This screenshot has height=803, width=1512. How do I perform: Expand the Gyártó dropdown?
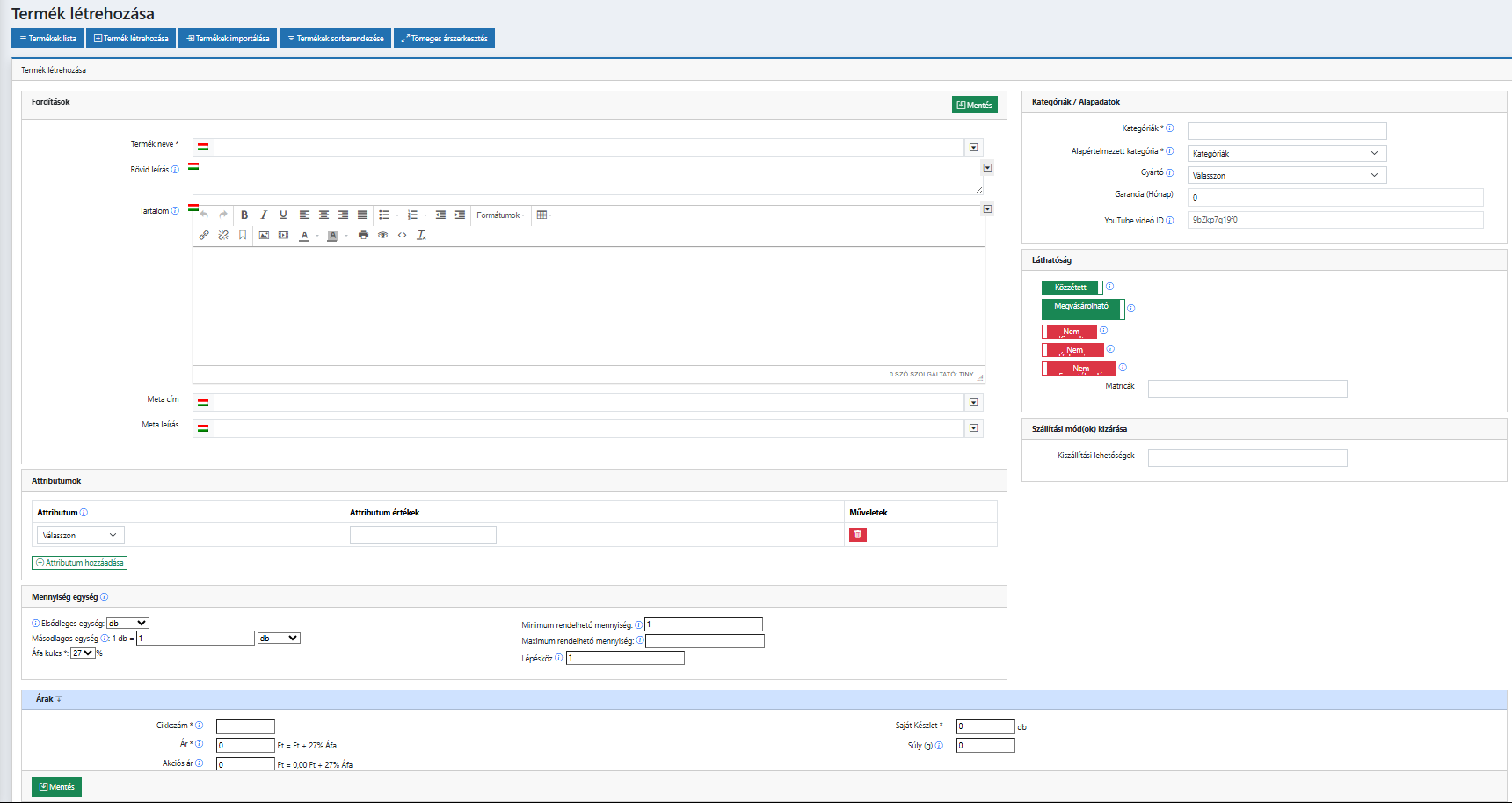[1286, 175]
